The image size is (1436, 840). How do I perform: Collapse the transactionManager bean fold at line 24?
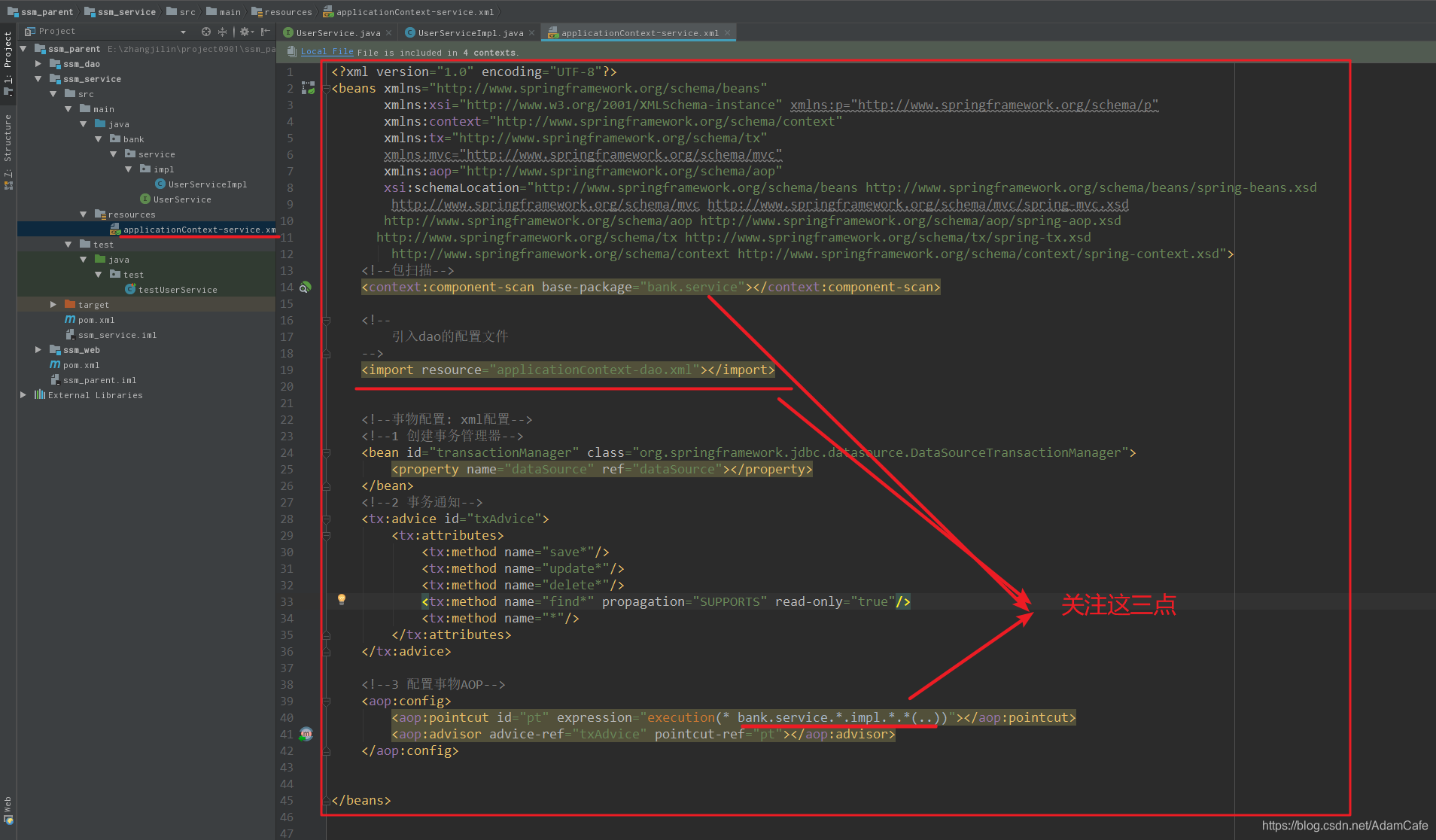(327, 453)
